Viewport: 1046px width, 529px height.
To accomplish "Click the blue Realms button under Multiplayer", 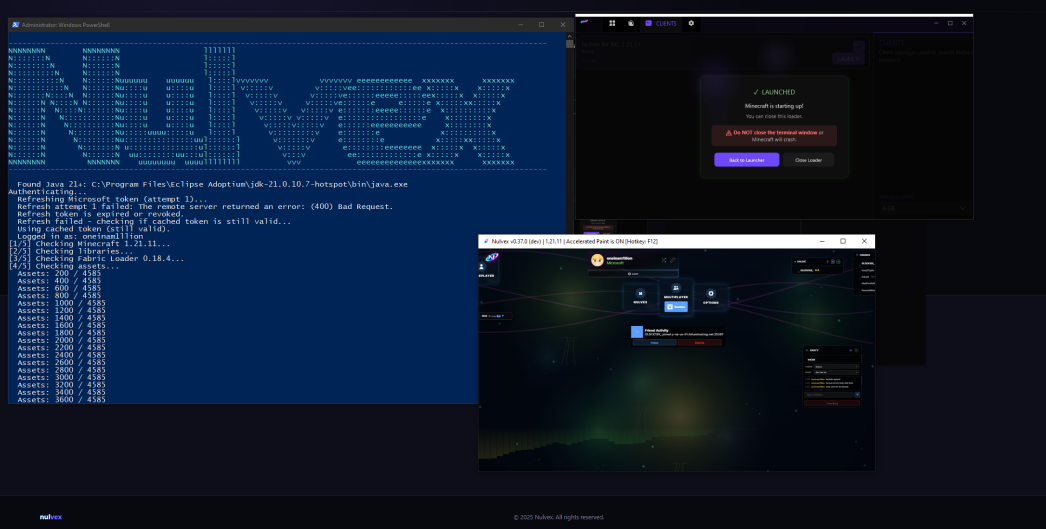I will coord(676,307).
